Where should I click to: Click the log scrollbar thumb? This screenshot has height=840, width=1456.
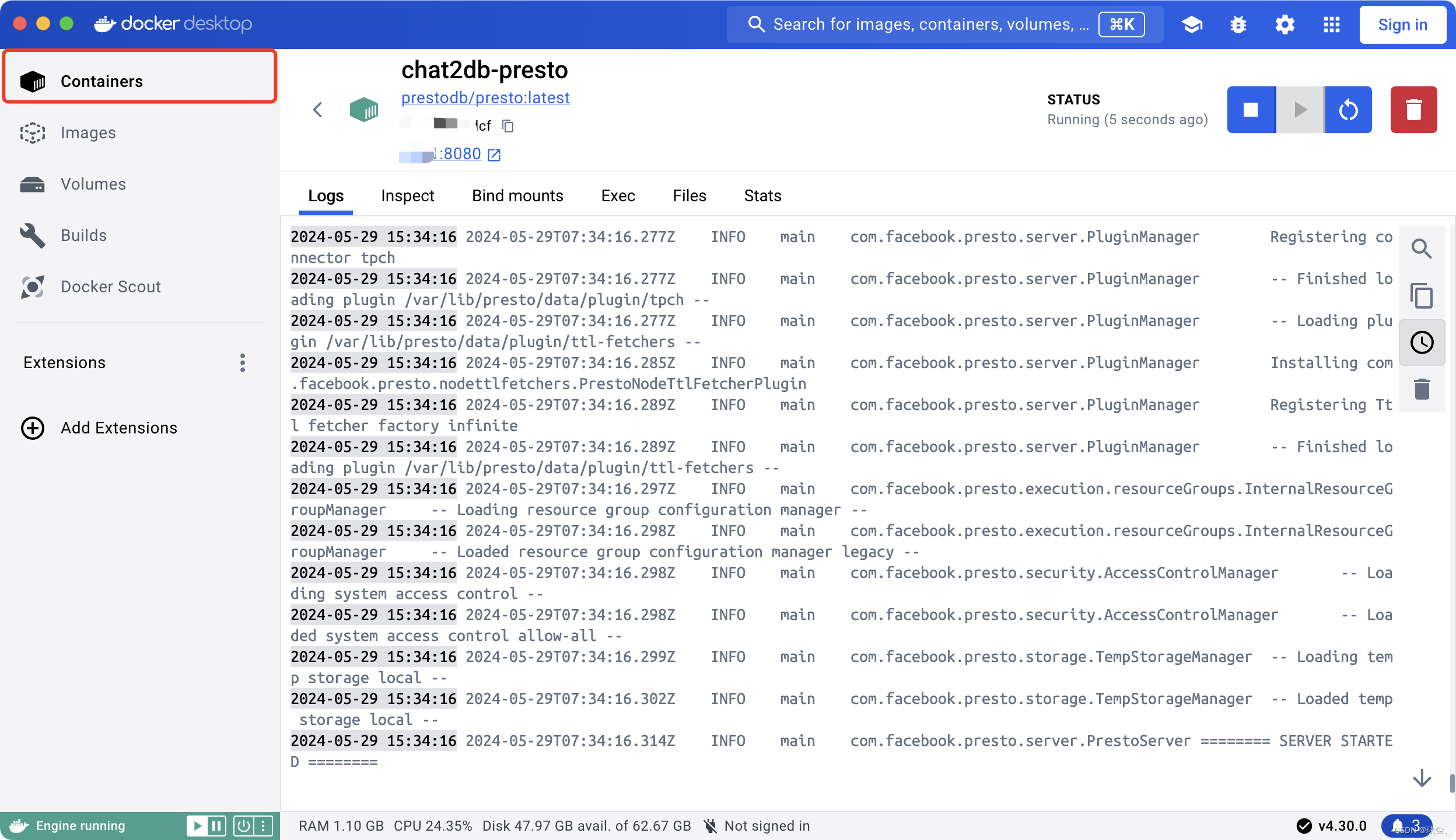click(1452, 783)
